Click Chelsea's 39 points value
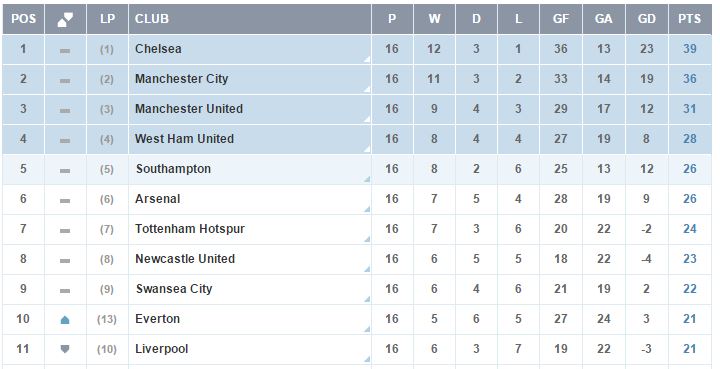The width and height of the screenshot is (720, 369). click(x=690, y=49)
